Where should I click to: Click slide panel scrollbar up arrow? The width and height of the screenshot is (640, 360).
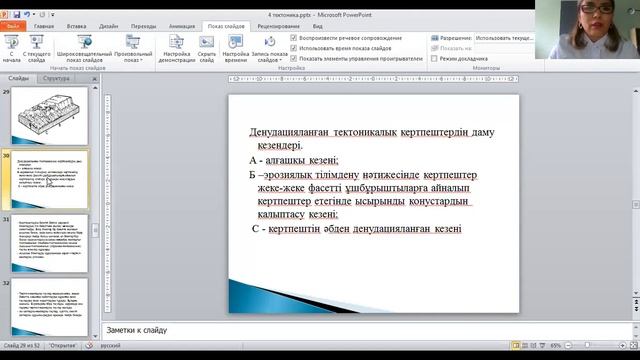tap(95, 88)
